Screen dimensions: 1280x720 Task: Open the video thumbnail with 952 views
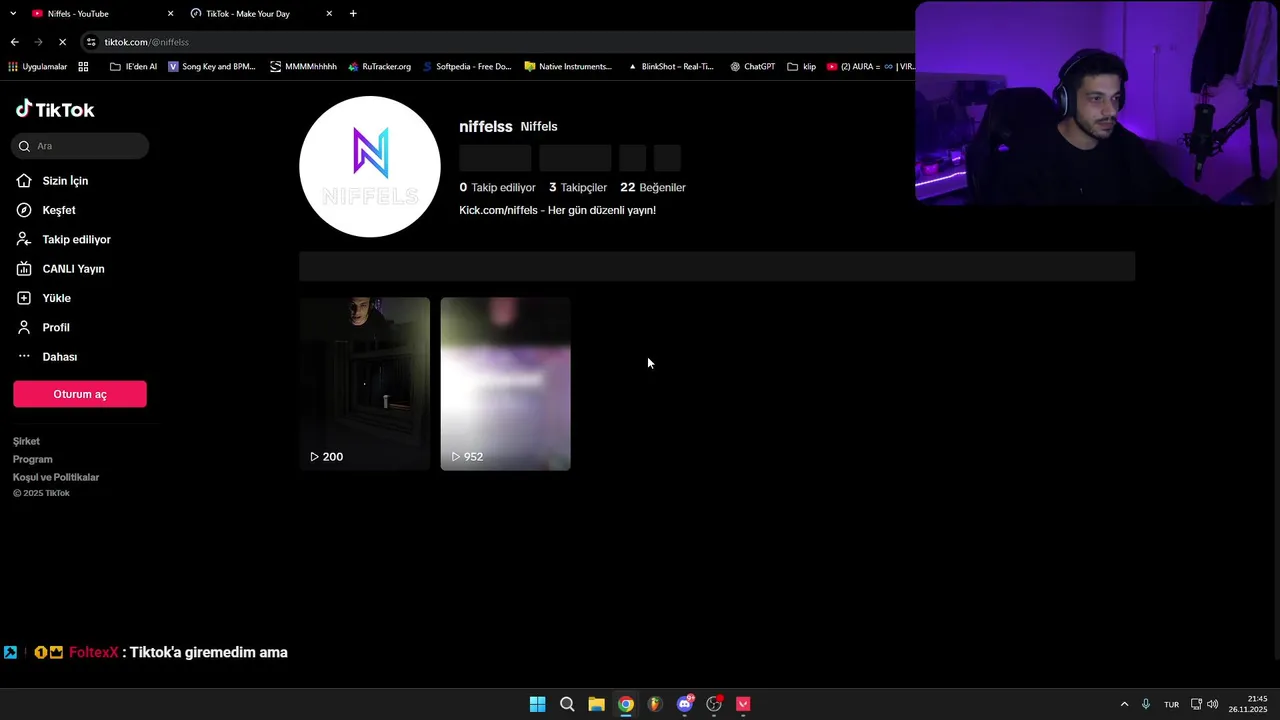tap(506, 384)
